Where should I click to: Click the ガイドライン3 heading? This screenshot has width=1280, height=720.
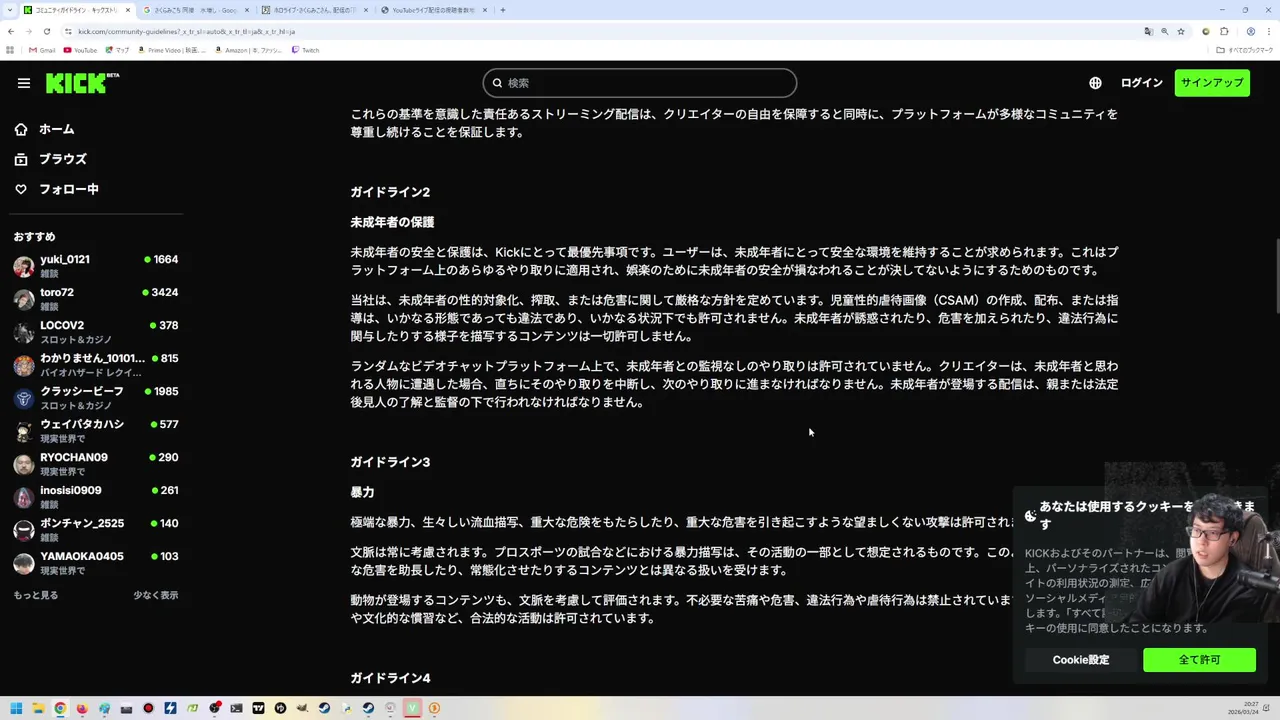pyautogui.click(x=390, y=462)
